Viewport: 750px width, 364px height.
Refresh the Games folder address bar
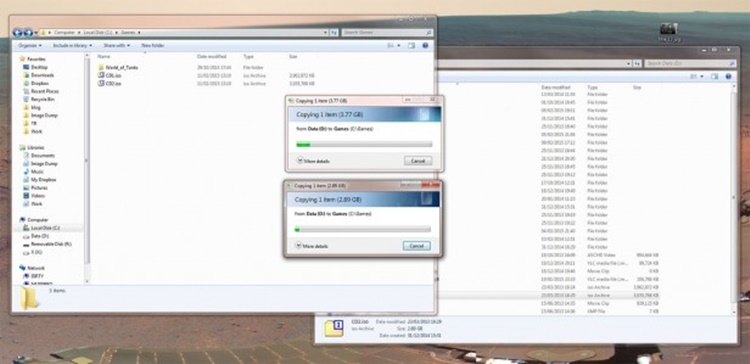334,33
